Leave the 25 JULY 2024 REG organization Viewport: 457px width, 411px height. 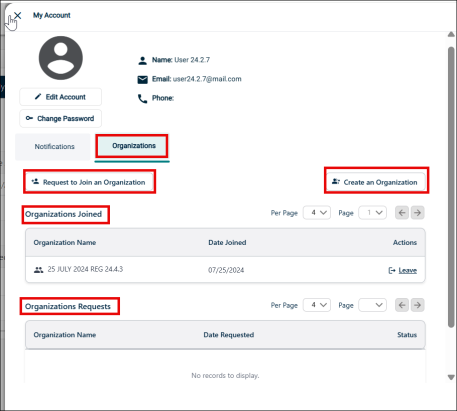coord(403,270)
